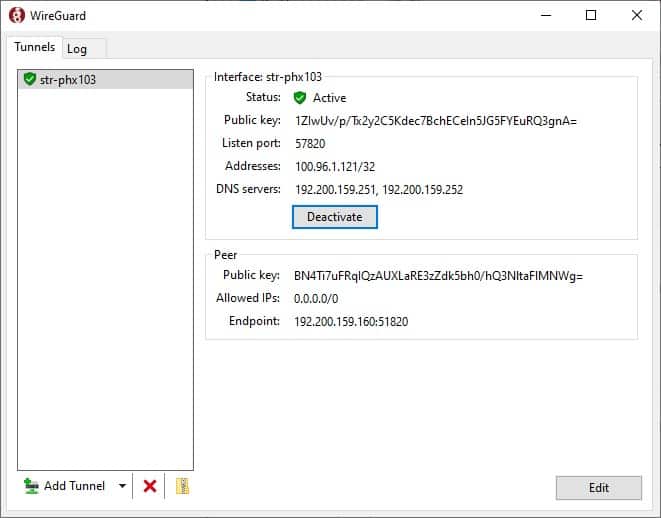Click the Status label
This screenshot has width=661, height=518.
click(263, 97)
